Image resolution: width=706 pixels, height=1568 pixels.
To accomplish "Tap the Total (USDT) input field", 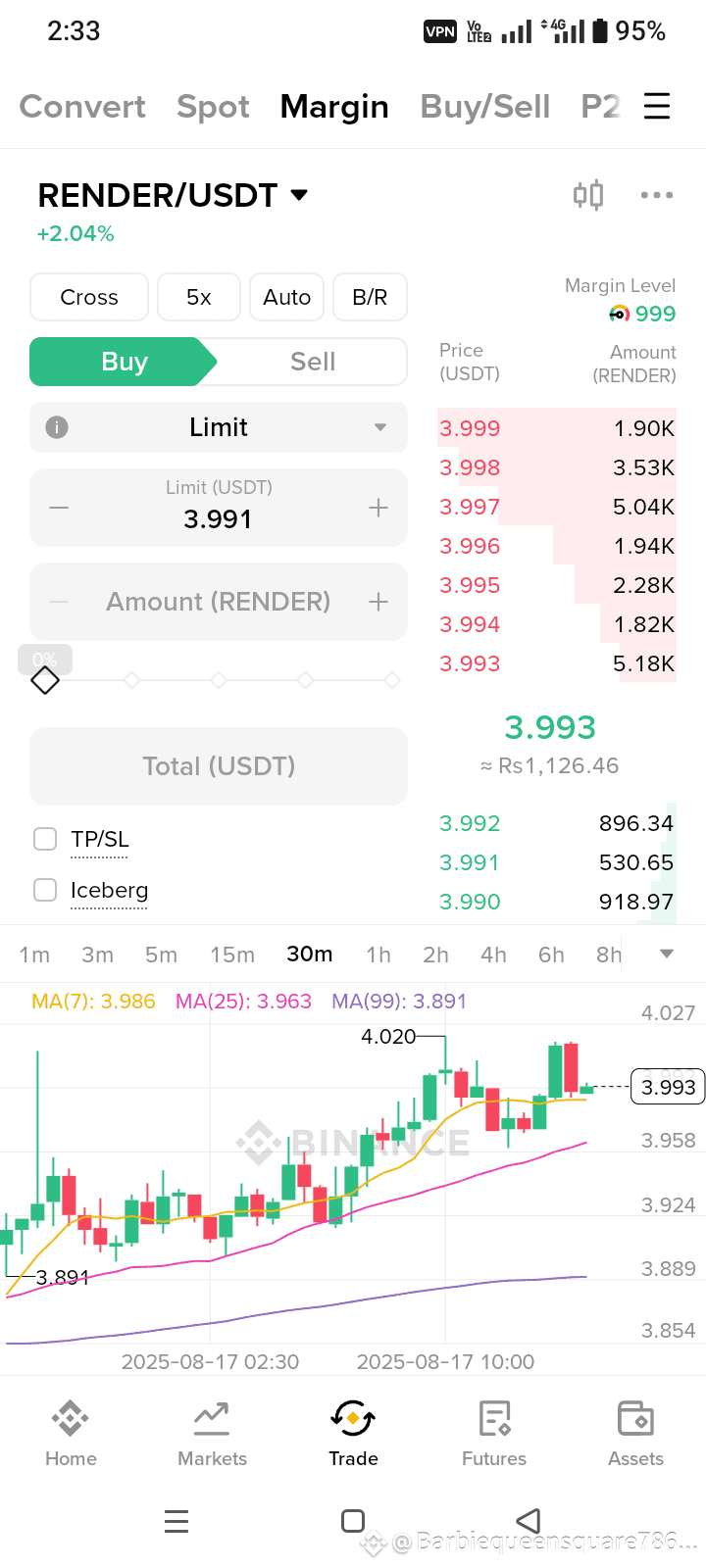I will [219, 766].
